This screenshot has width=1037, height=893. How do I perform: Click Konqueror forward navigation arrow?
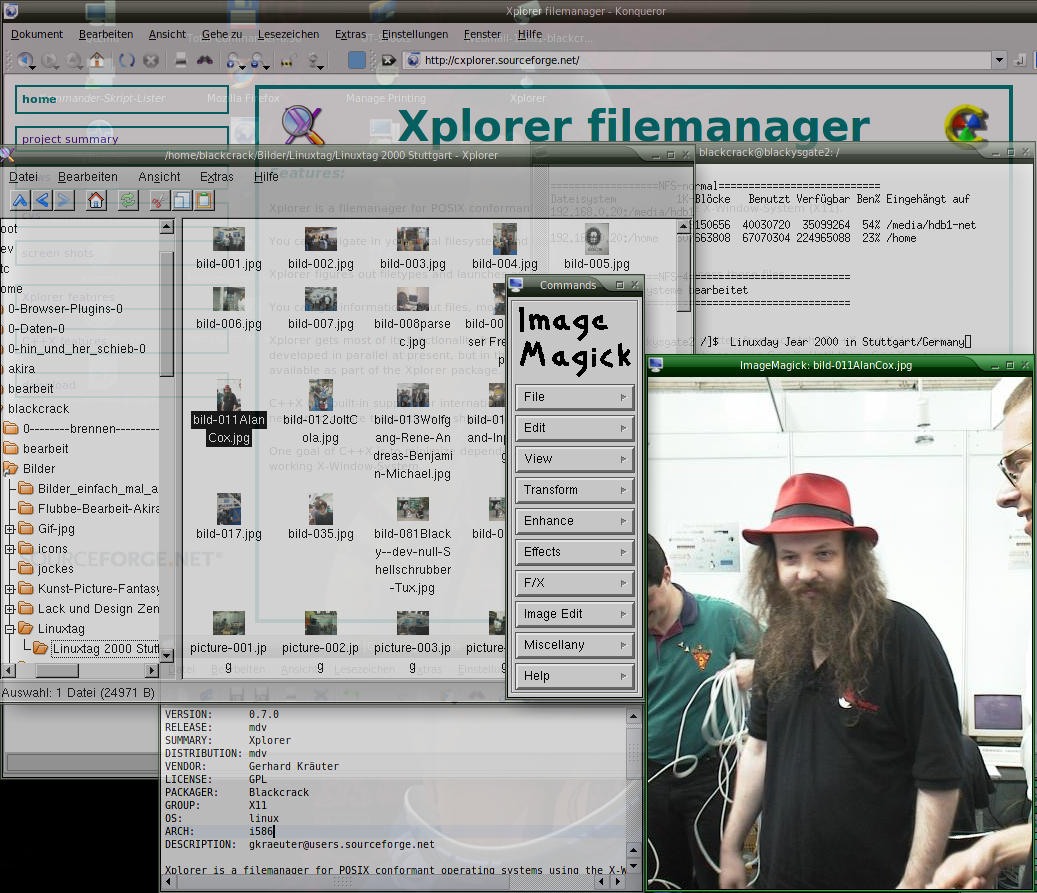[x=50, y=60]
